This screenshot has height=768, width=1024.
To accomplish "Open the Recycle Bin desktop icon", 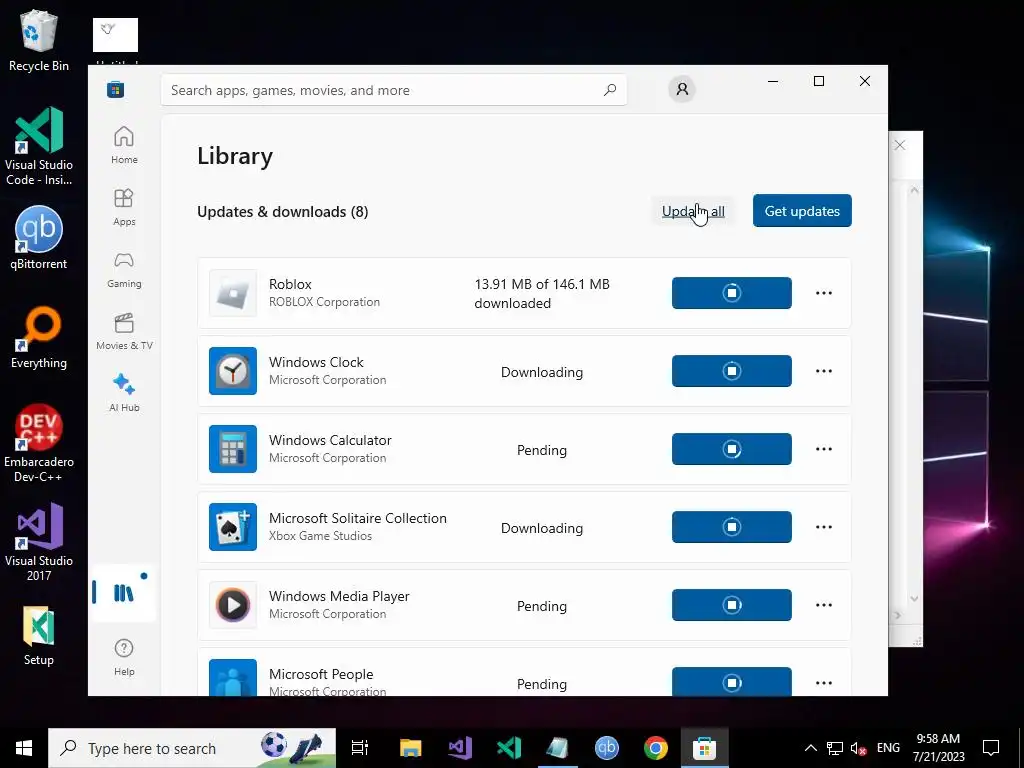I will coord(39,40).
